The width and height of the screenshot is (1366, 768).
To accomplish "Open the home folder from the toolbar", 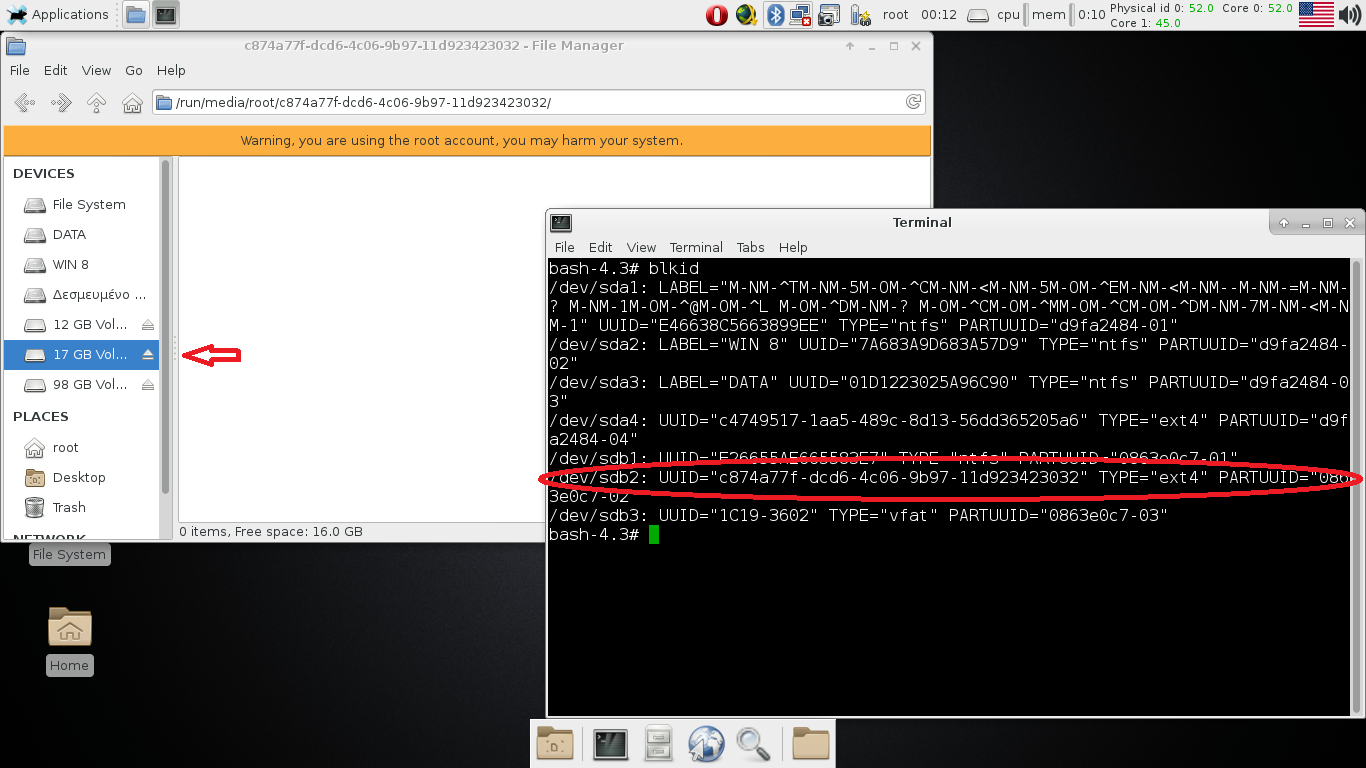I will coord(132,102).
